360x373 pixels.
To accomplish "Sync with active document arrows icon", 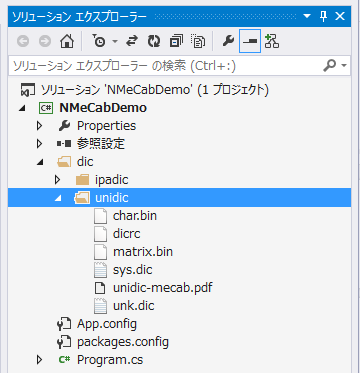I will tap(132, 41).
